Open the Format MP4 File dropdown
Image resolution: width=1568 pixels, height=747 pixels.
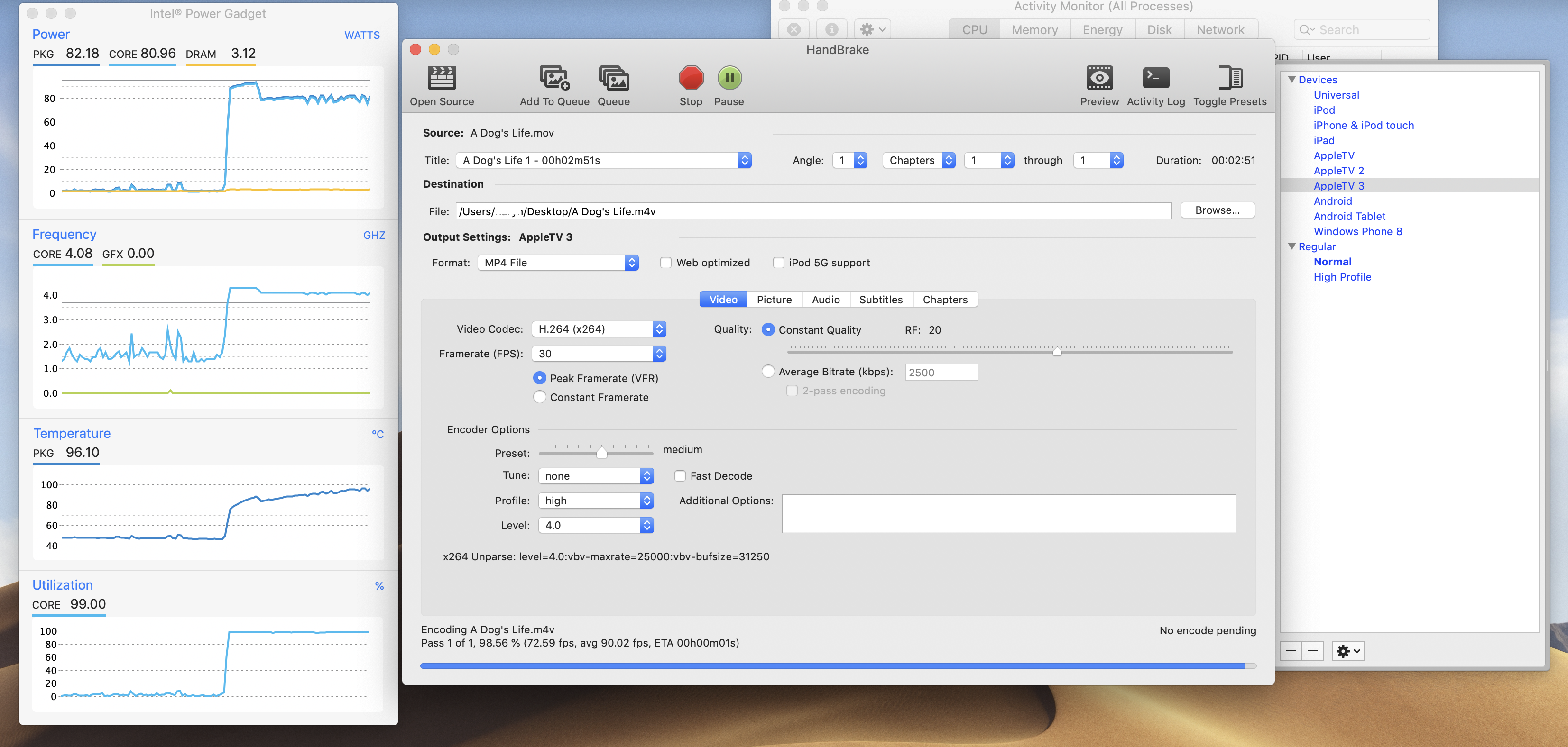point(558,263)
